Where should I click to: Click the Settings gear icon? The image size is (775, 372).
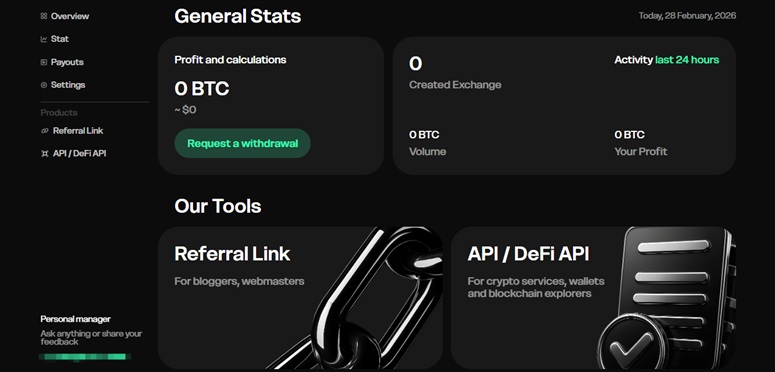43,85
